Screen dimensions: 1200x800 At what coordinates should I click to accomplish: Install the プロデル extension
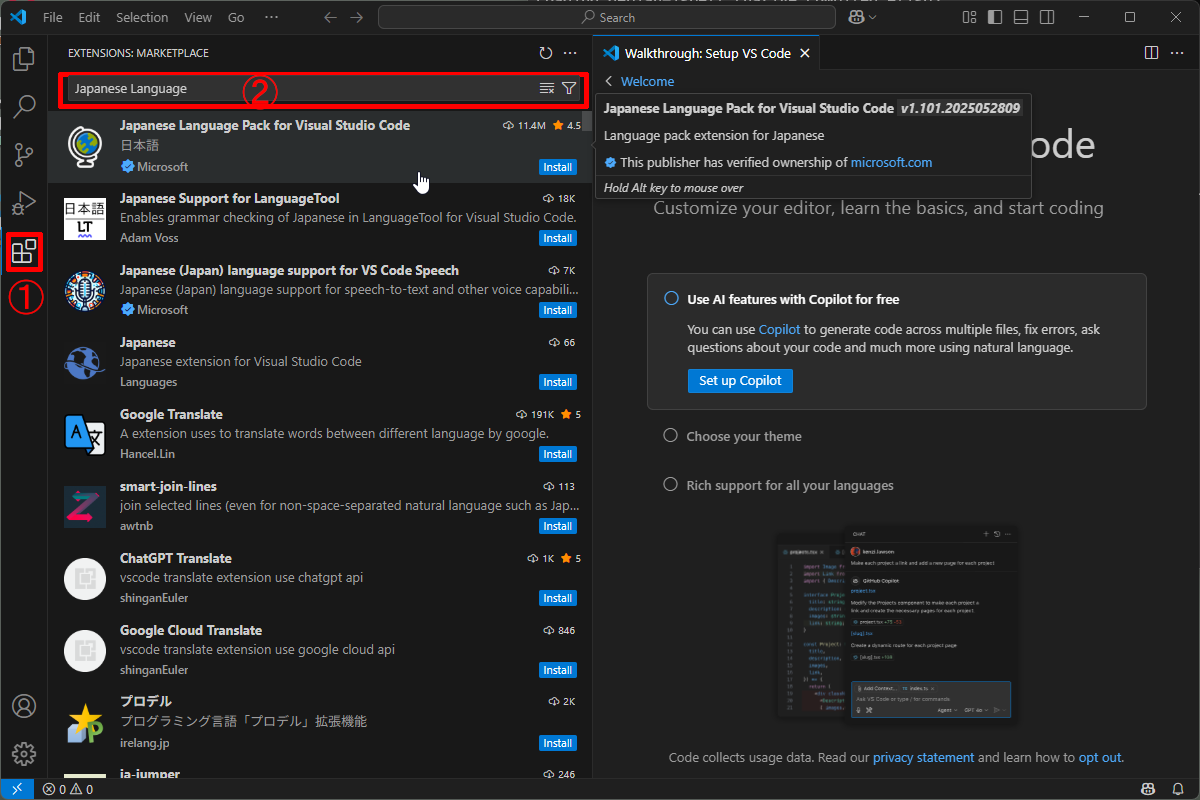click(558, 743)
